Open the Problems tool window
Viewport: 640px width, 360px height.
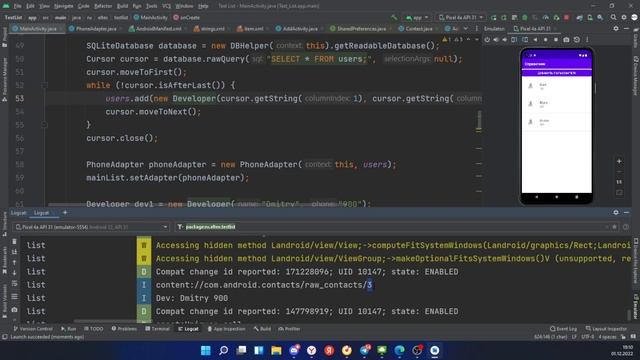point(124,329)
